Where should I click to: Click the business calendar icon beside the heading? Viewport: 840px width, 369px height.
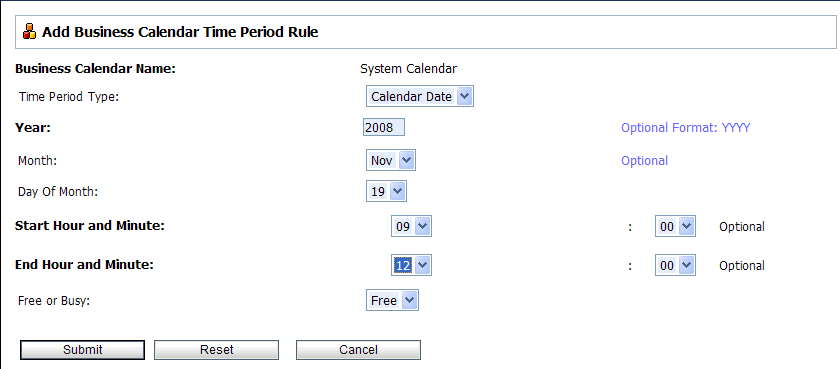tap(29, 32)
